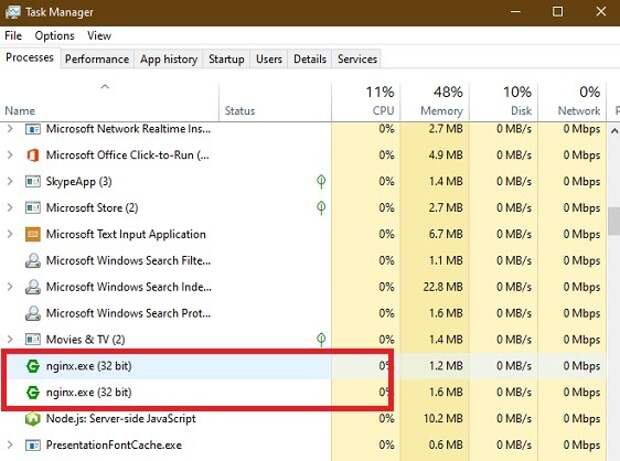Click the Node.js Server-side JavaScript icon

[x=33, y=419]
